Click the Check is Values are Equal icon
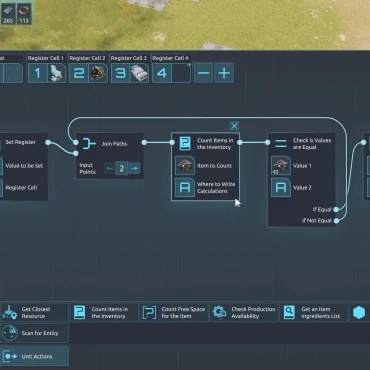Viewport: 370px width, 370px height. tap(281, 144)
